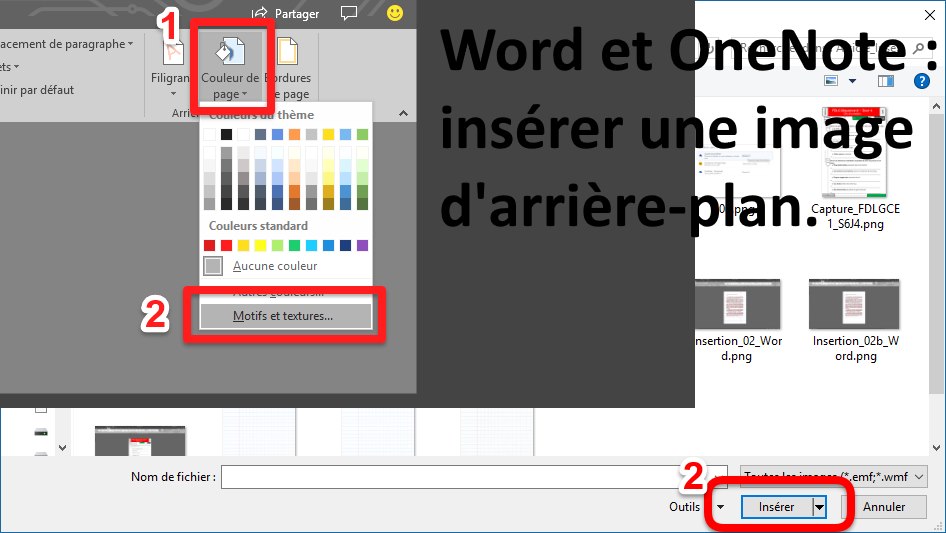Open the Couleur de page menu

230,68
